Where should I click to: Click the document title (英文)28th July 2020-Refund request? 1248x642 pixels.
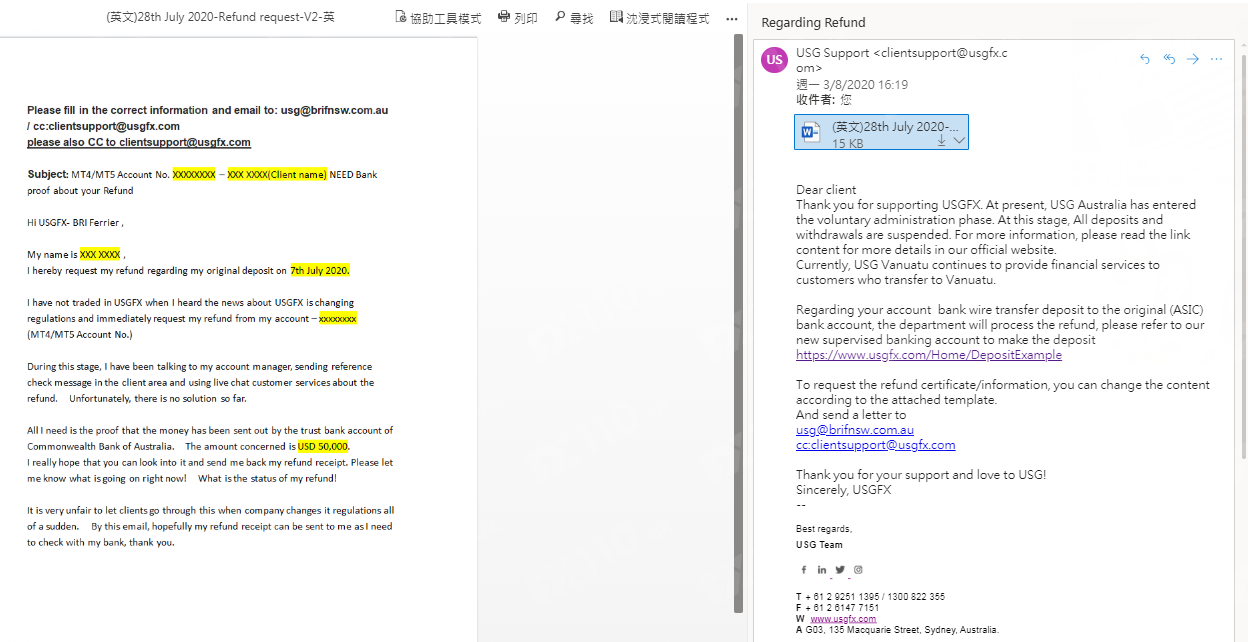(220, 18)
